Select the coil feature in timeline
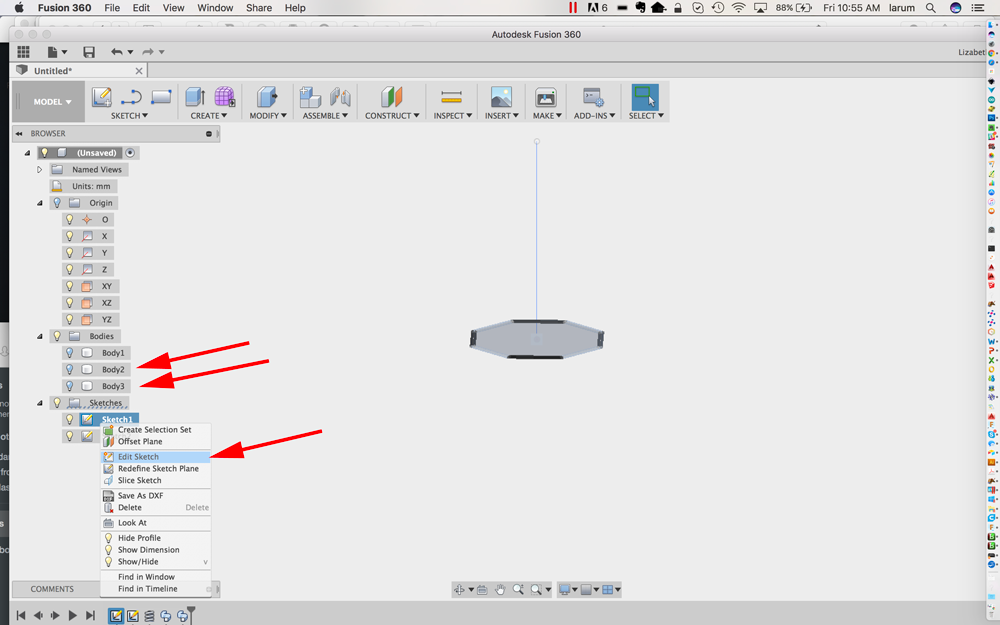 149,615
